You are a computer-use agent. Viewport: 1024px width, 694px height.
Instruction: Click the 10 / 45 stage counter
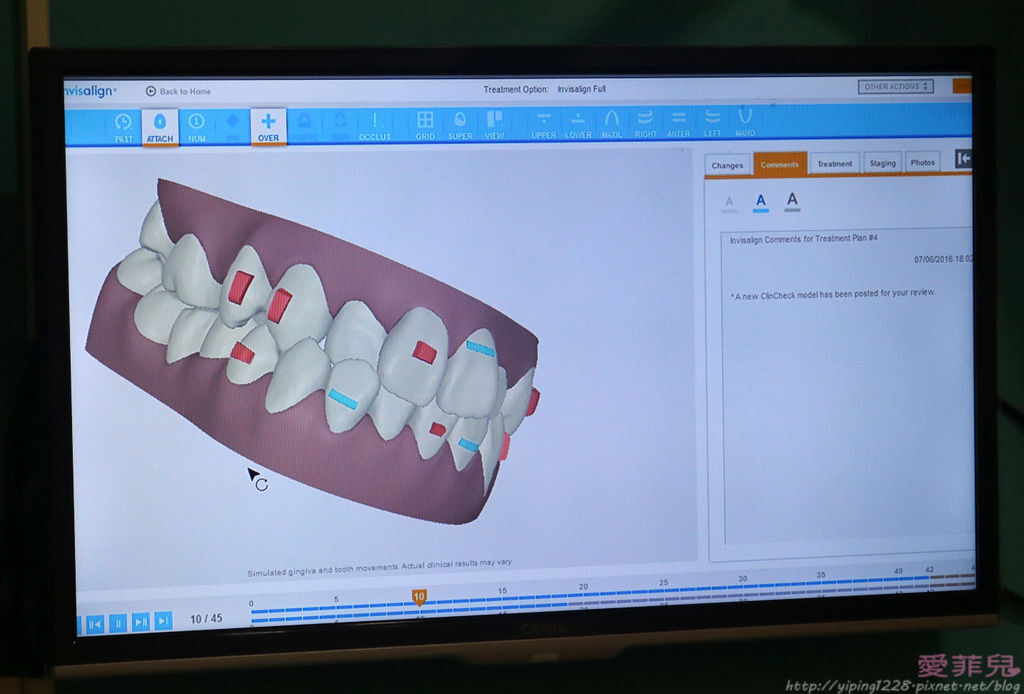[206, 618]
